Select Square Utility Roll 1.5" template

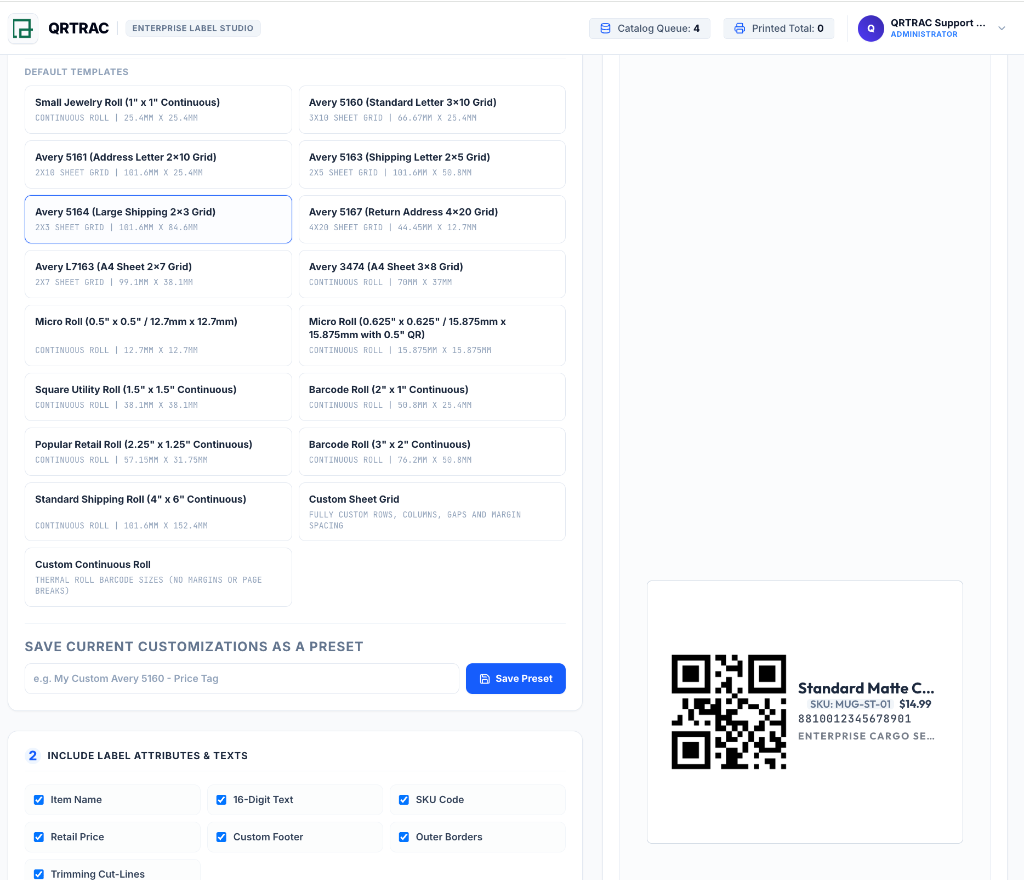tap(158, 397)
